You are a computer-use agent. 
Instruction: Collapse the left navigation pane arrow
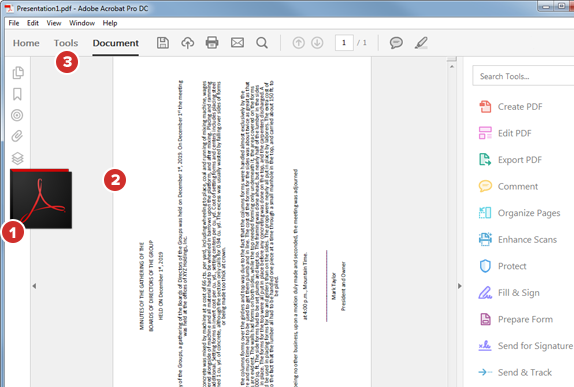tap(34, 286)
